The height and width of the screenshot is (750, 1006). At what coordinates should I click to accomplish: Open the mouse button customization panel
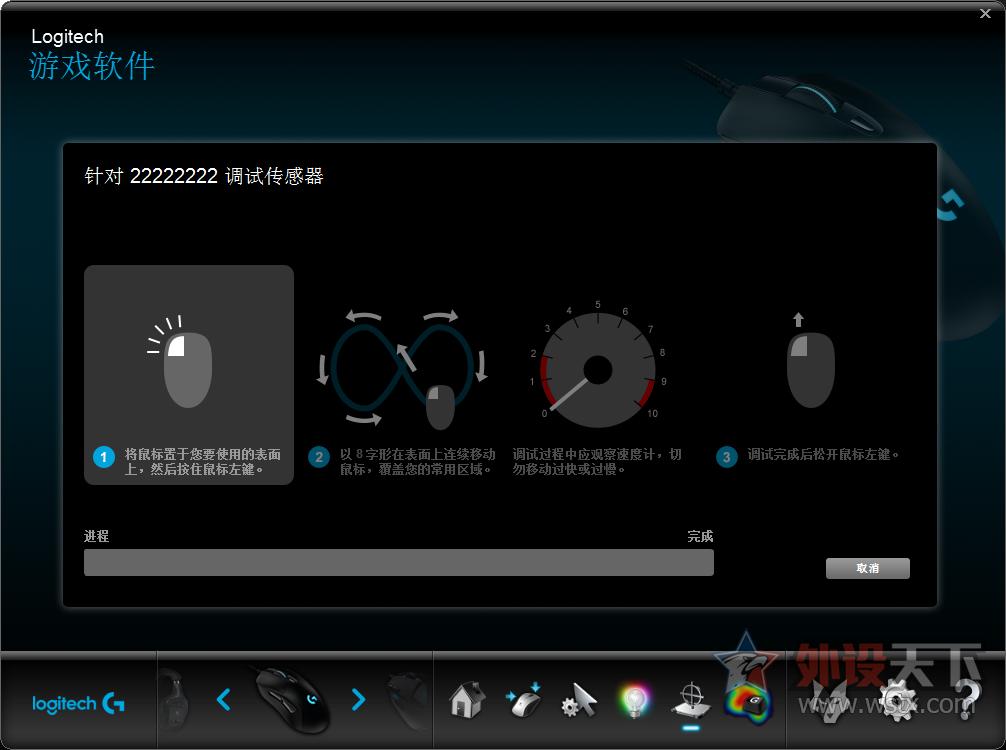(524, 700)
